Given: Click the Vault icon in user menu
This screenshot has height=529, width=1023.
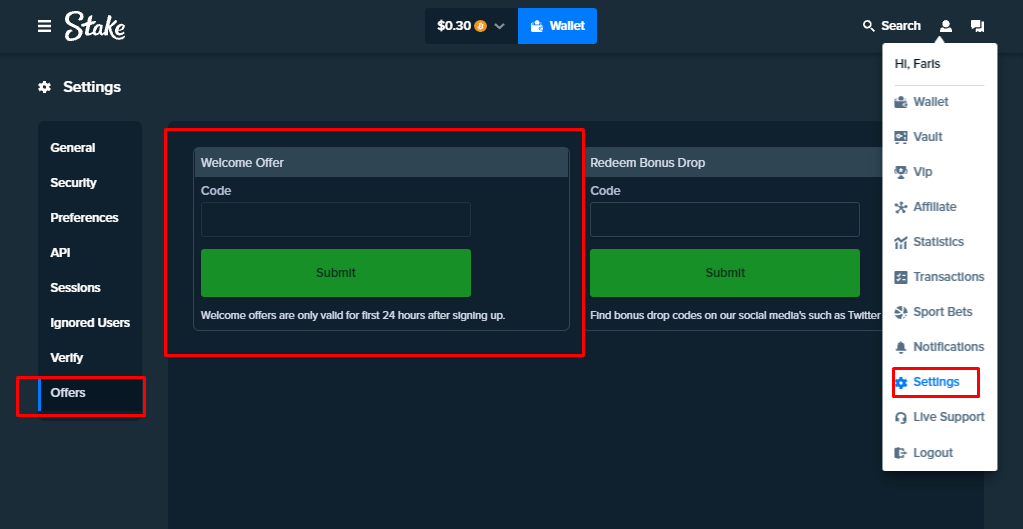Looking at the screenshot, I should coord(901,137).
